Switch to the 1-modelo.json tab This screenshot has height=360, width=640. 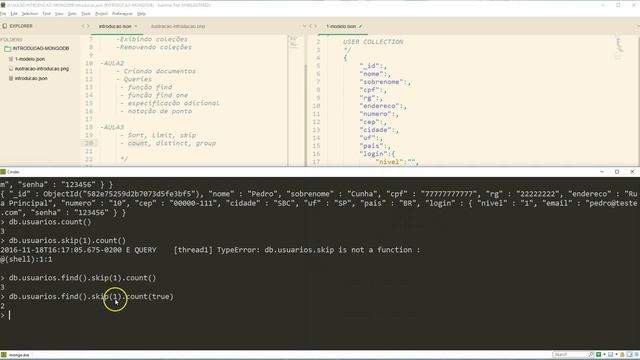click(341, 26)
